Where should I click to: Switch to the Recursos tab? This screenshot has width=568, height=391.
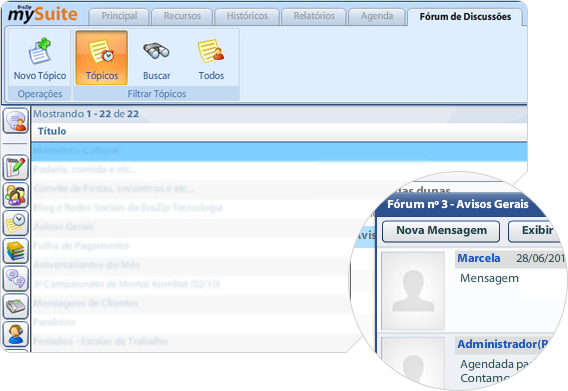pos(182,17)
